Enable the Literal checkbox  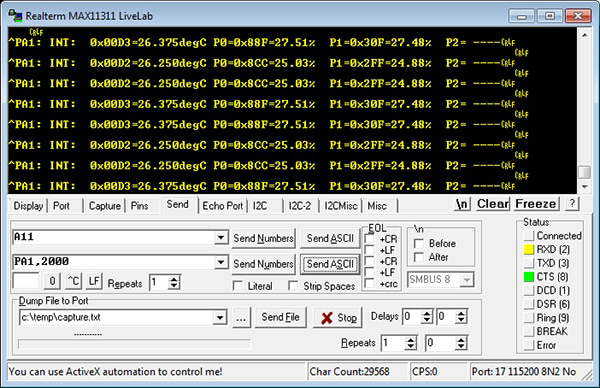(238, 286)
